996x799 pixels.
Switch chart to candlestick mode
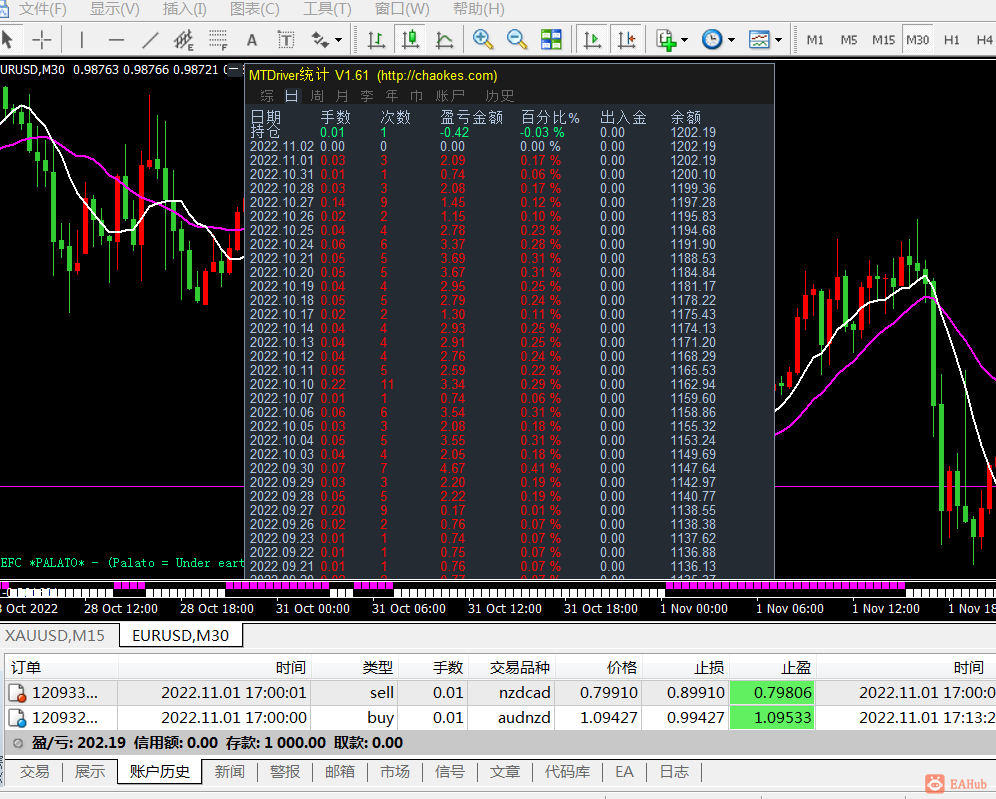(x=410, y=40)
